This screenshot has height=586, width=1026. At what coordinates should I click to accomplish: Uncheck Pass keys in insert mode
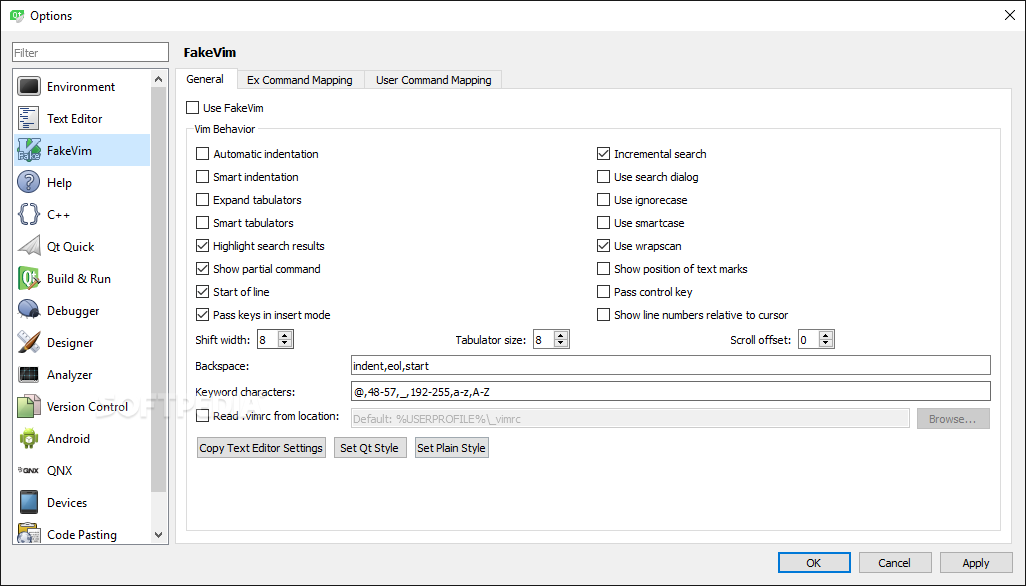(x=202, y=315)
